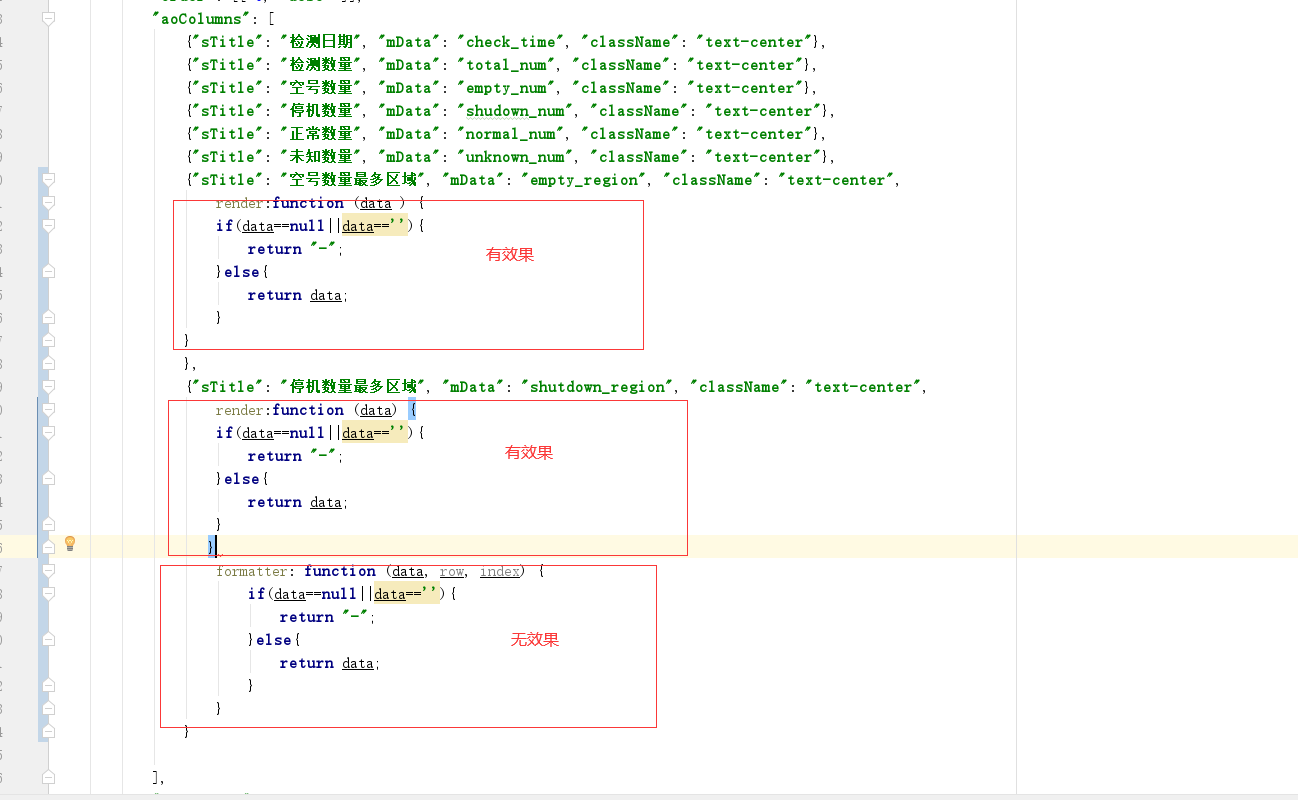1298x800 pixels.
Task: Click the bottom-most gutter fold marker
Action: pos(48,776)
